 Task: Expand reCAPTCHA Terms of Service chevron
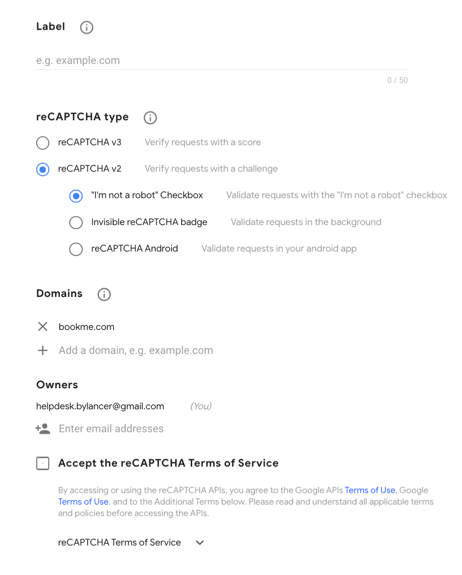[x=200, y=542]
